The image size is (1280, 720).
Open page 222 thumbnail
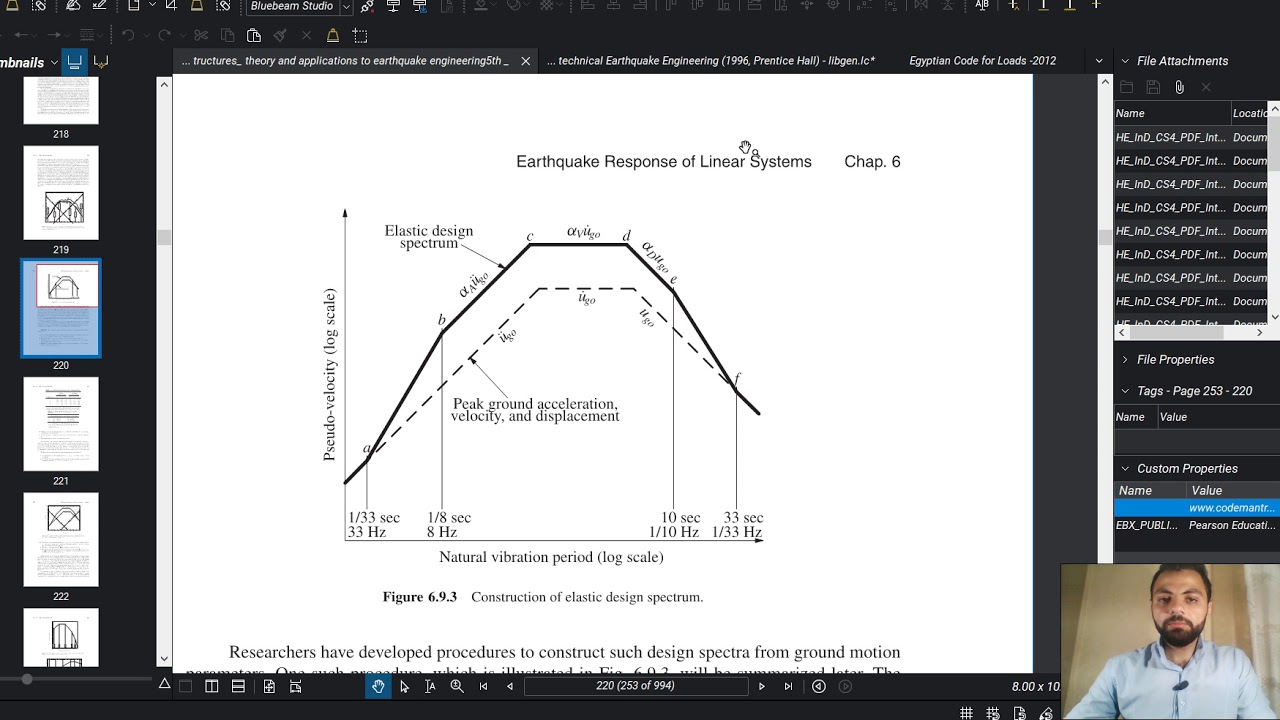(x=61, y=540)
